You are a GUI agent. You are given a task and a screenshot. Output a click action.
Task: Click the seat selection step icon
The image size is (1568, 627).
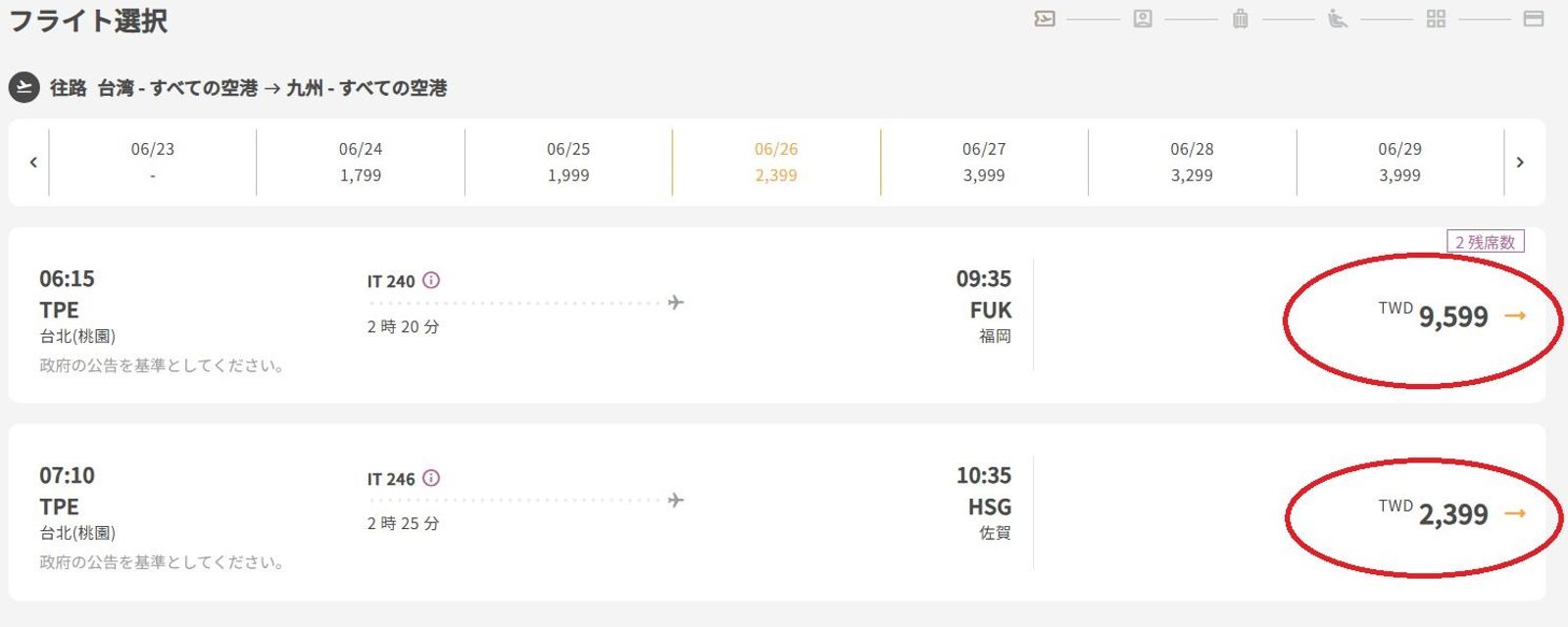(1338, 19)
